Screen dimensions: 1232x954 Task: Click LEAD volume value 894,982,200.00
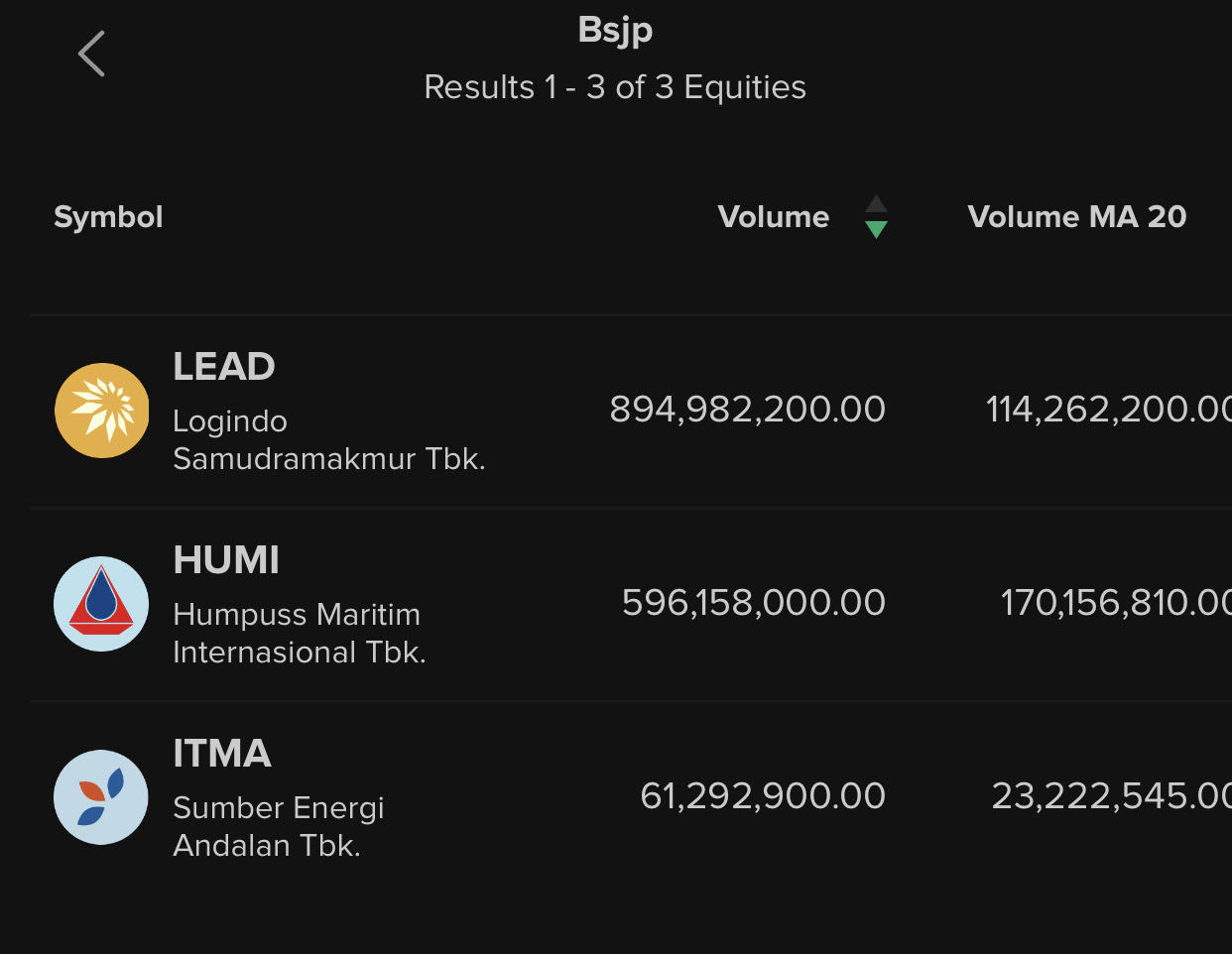point(747,410)
